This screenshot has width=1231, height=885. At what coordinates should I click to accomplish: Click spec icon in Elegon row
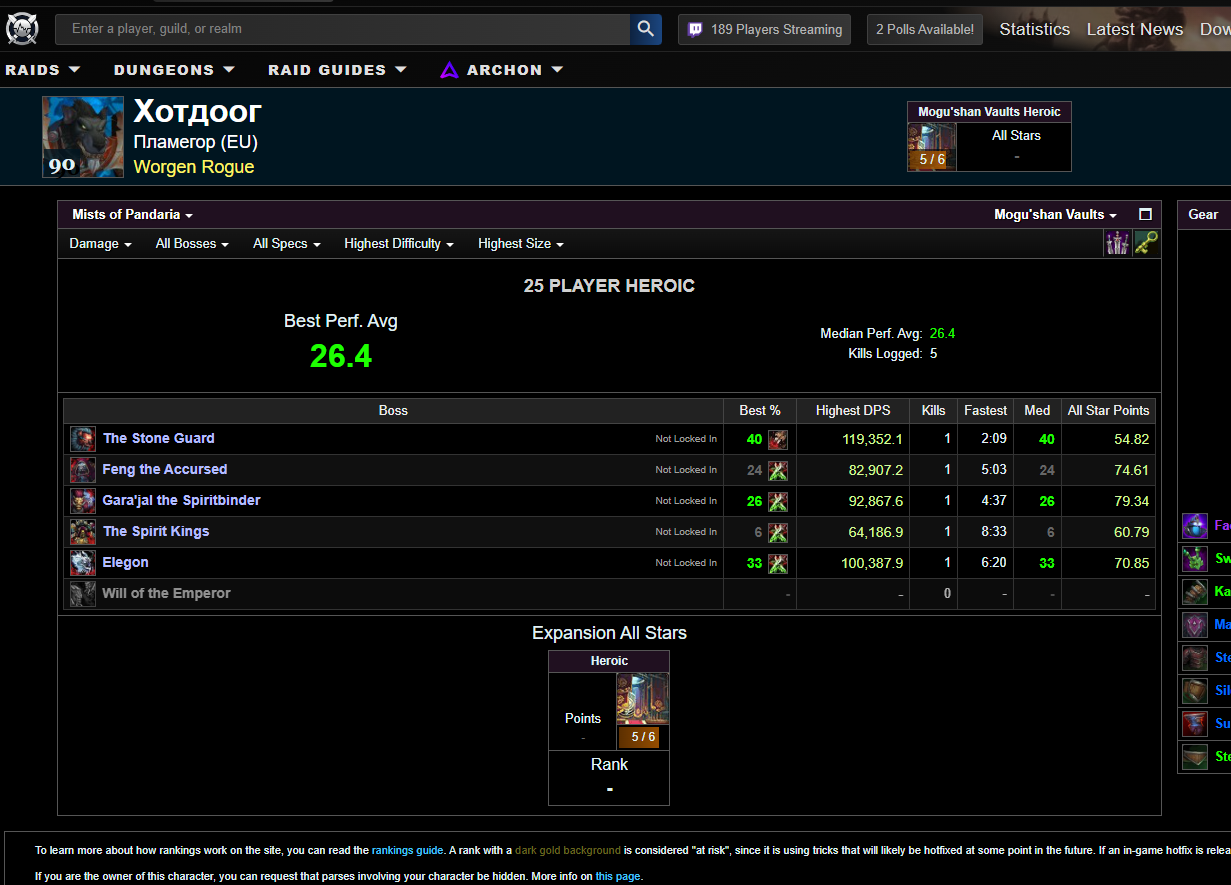[x=778, y=563]
